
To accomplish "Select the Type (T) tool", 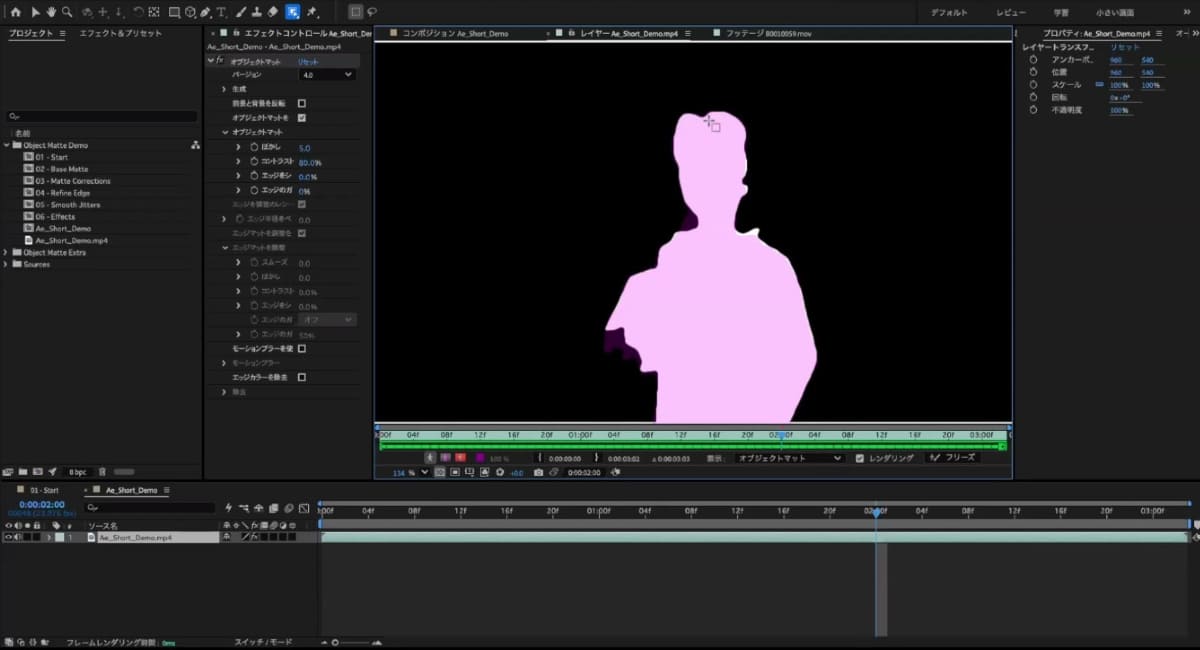I will [x=221, y=12].
